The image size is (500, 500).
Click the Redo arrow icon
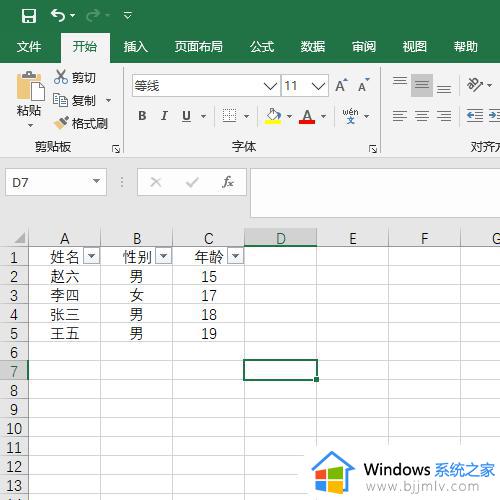coord(93,15)
